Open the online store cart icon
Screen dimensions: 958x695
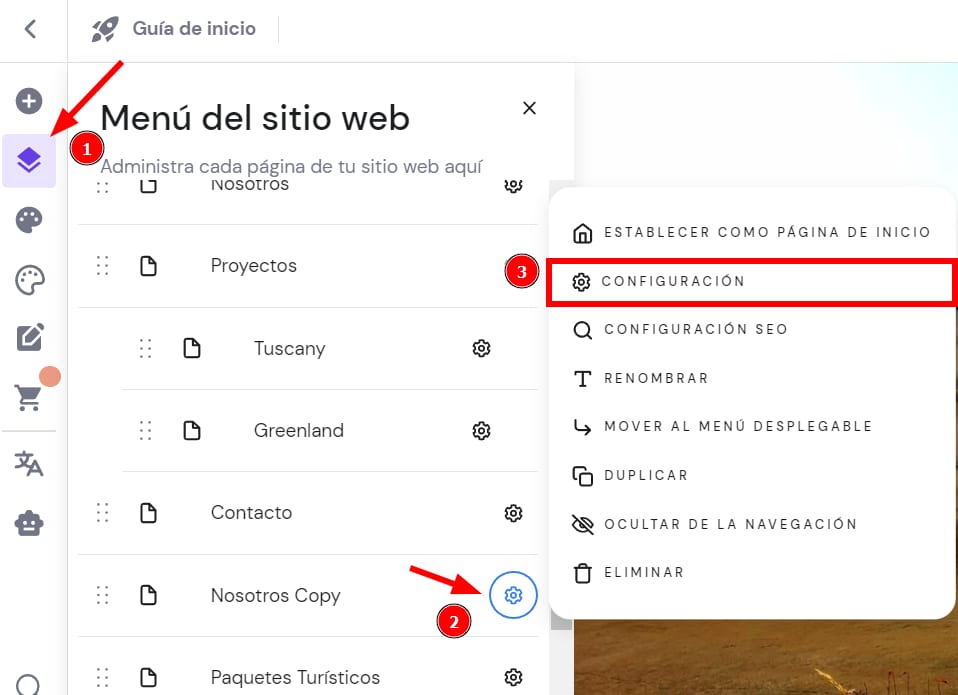tap(29, 397)
